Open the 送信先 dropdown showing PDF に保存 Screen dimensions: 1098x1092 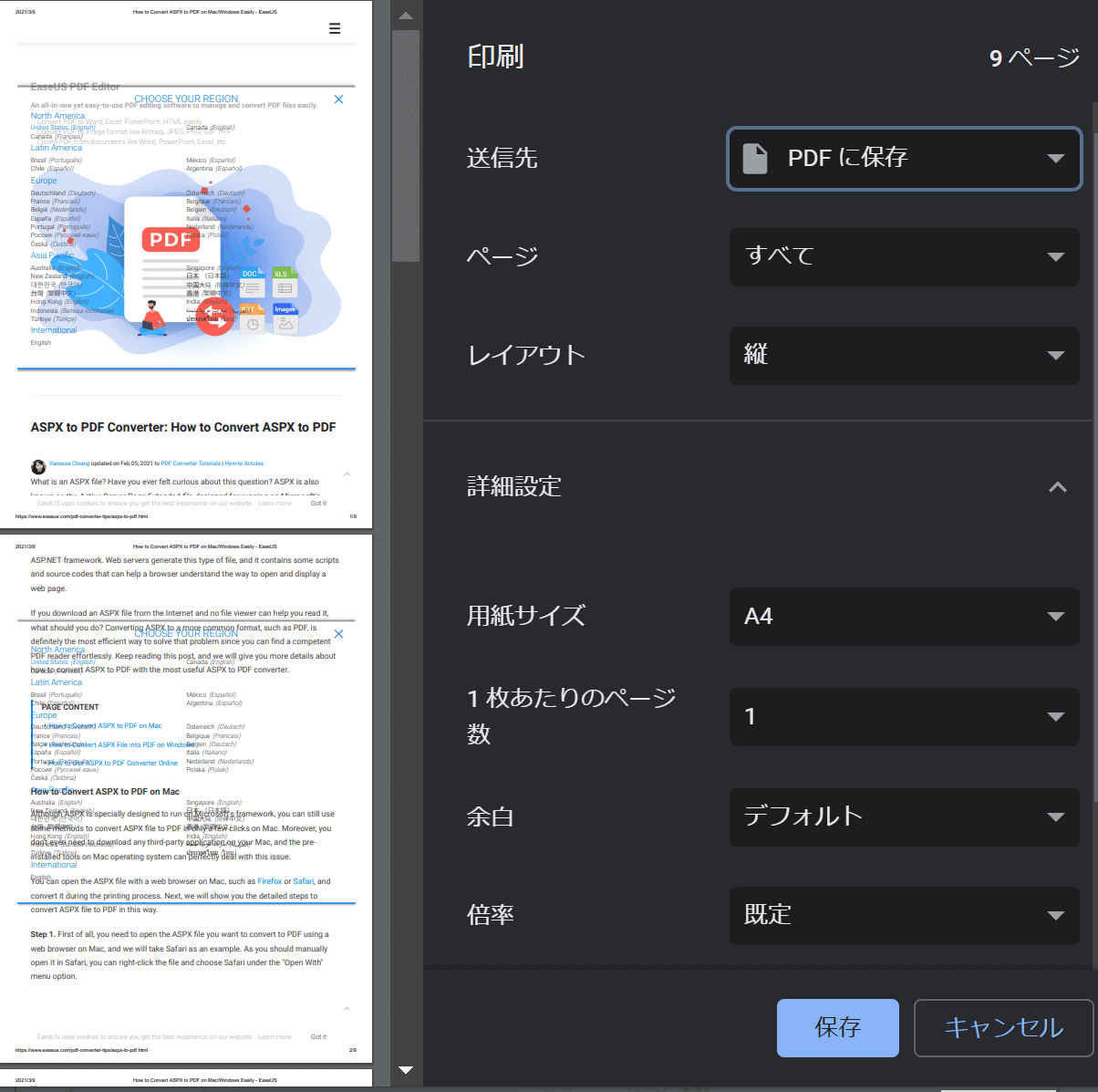(x=904, y=159)
